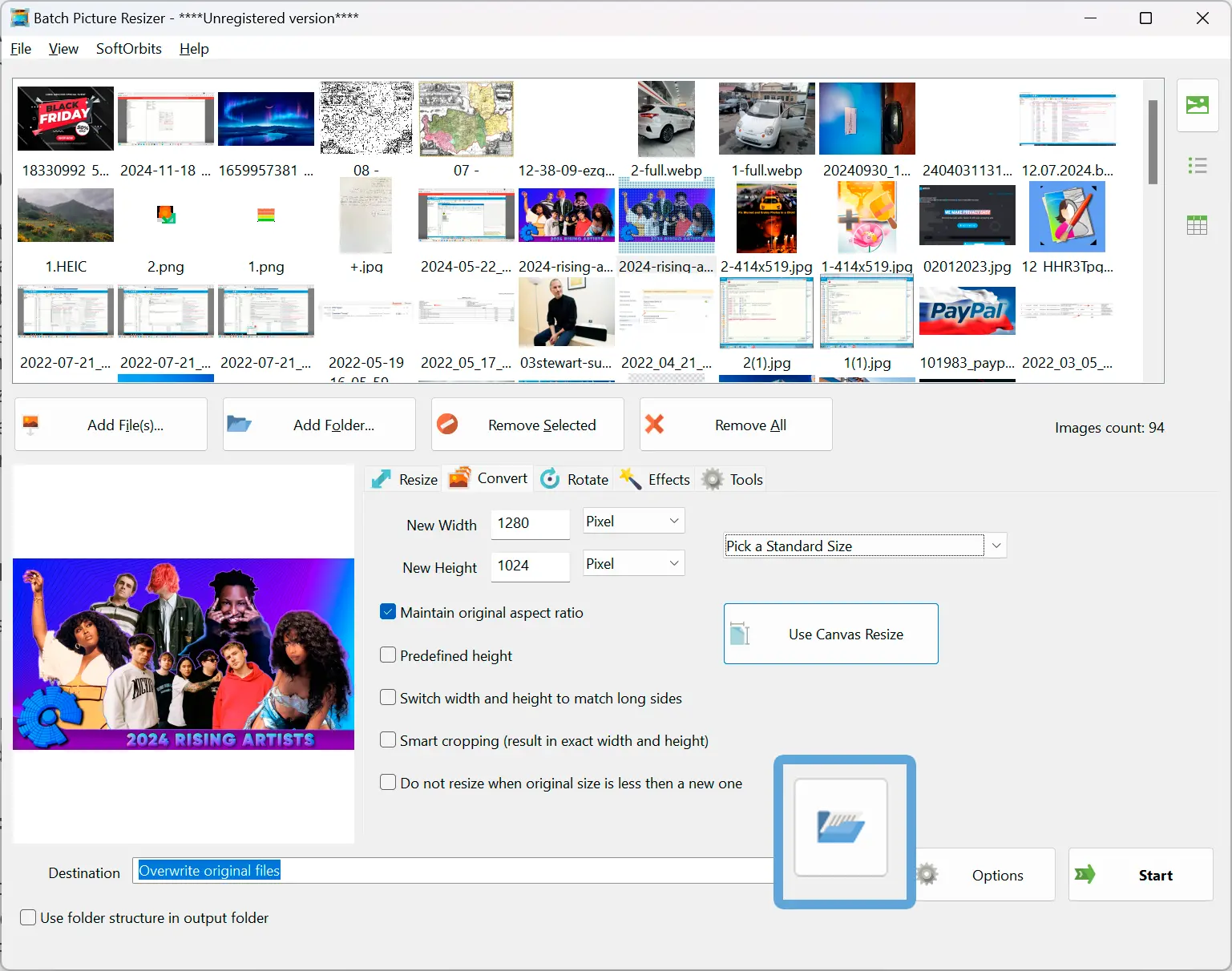The width and height of the screenshot is (1232, 971).
Task: Select the 1-full.webp car thumbnail
Action: (x=767, y=119)
